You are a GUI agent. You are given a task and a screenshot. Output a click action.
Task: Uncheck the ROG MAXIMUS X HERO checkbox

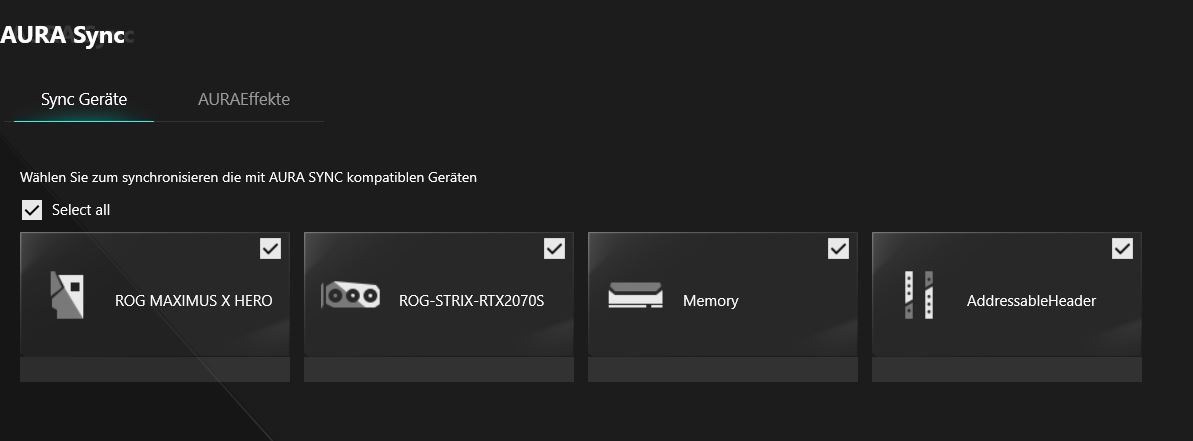coord(270,249)
